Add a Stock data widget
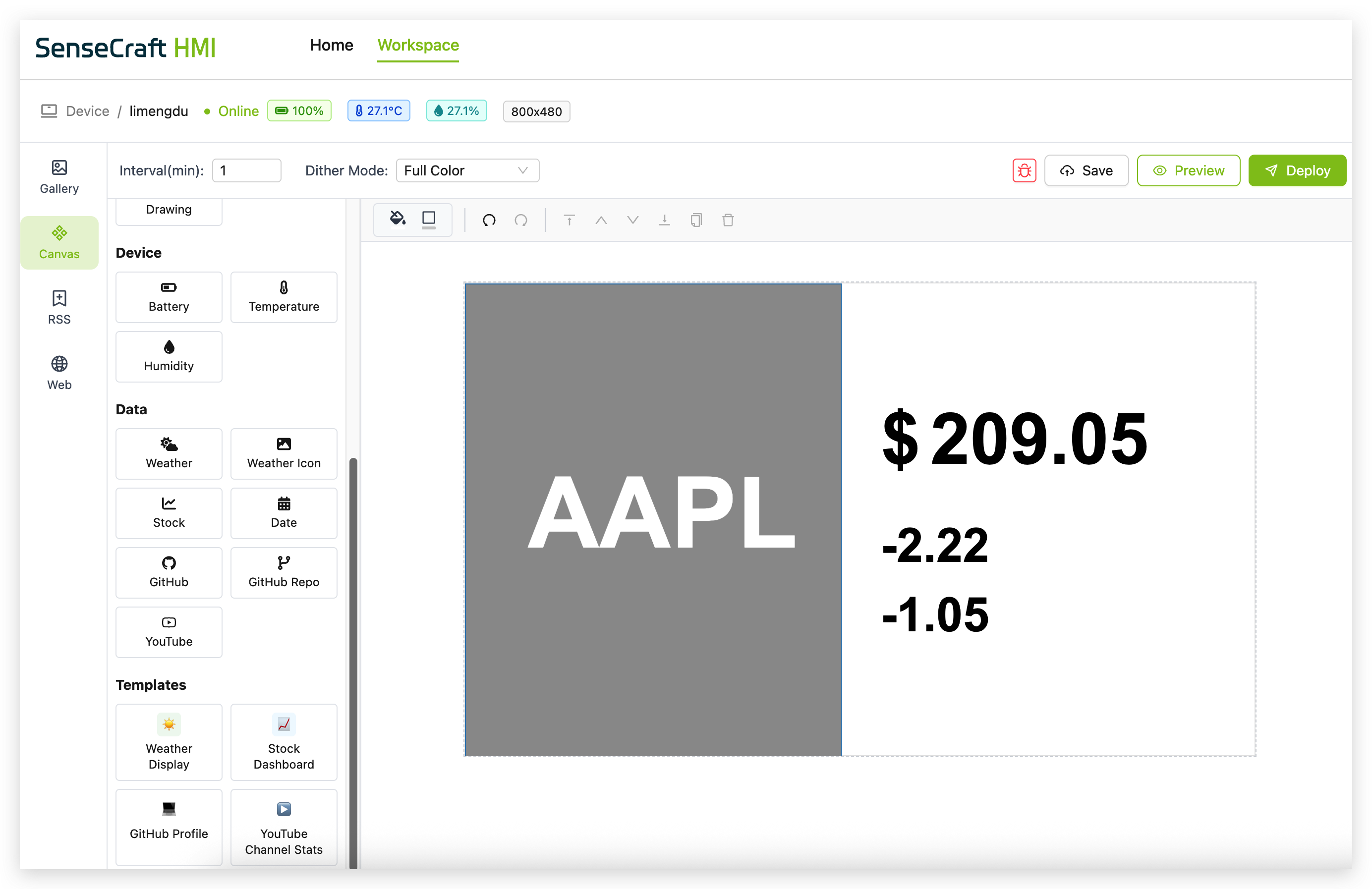Viewport: 1372px width, 889px height. click(169, 513)
